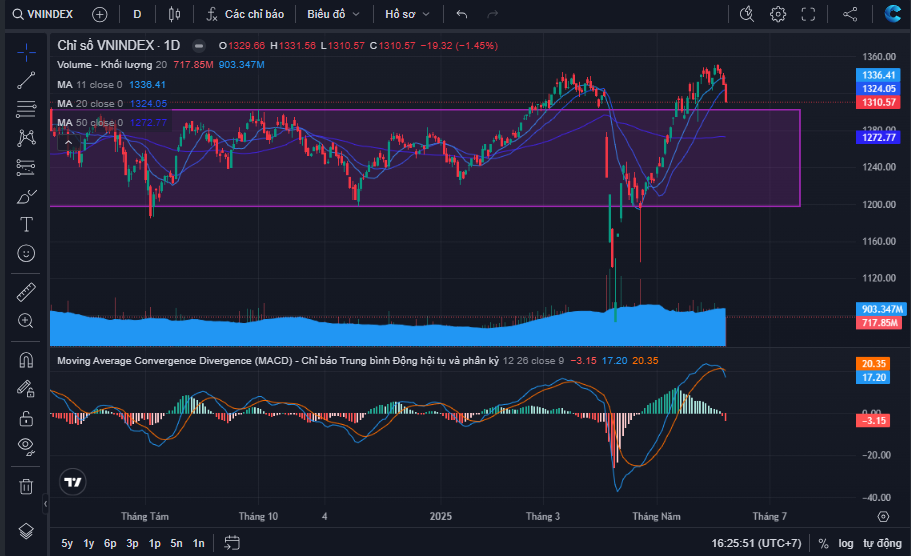
Task: Open timezone 16:25:51 (UTC+7) menu
Action: (x=756, y=543)
